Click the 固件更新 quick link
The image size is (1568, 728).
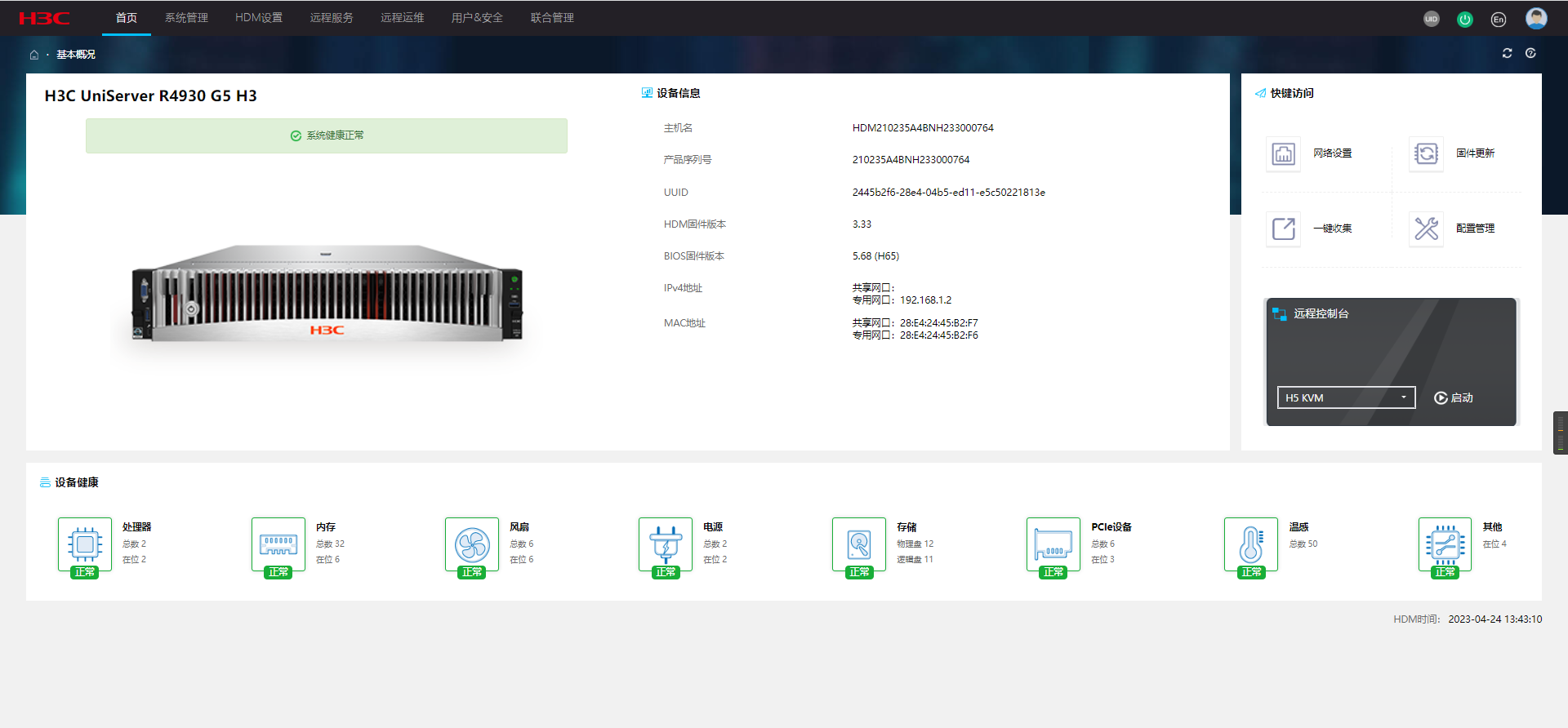[1476, 153]
